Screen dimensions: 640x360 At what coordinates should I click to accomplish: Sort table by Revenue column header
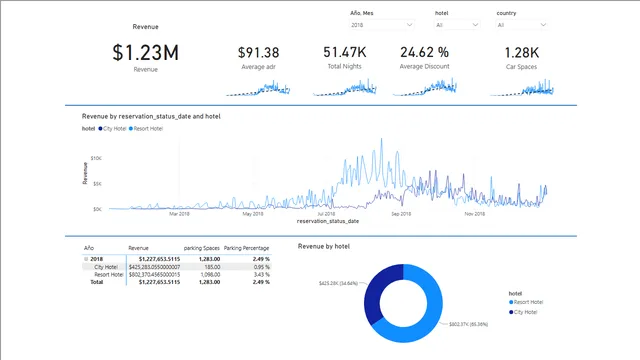(138, 248)
